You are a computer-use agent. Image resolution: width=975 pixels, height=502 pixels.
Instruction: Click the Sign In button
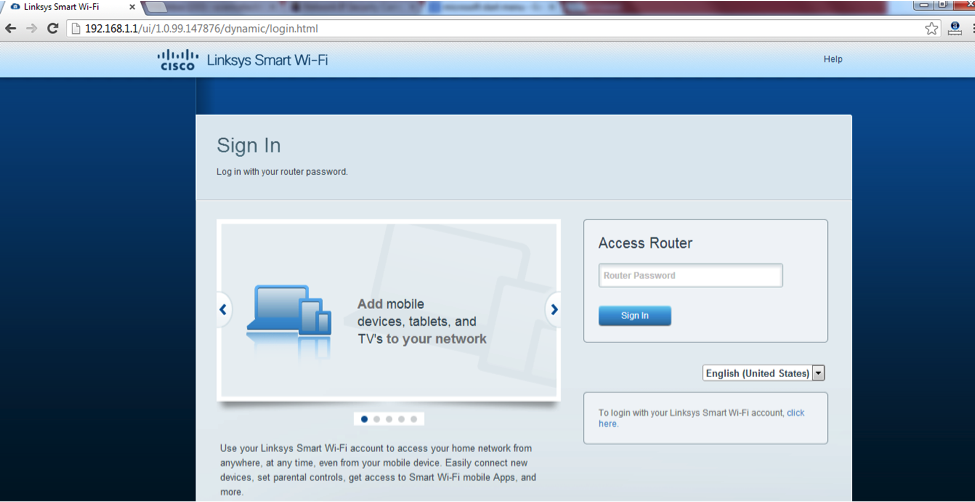point(635,315)
